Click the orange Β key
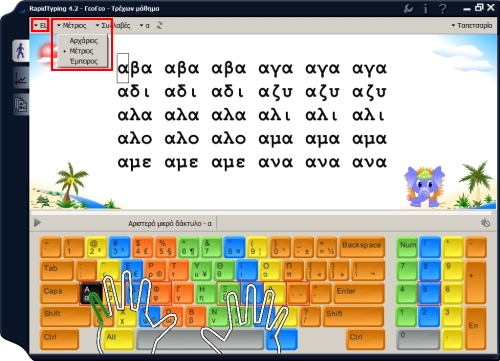 [196, 316]
